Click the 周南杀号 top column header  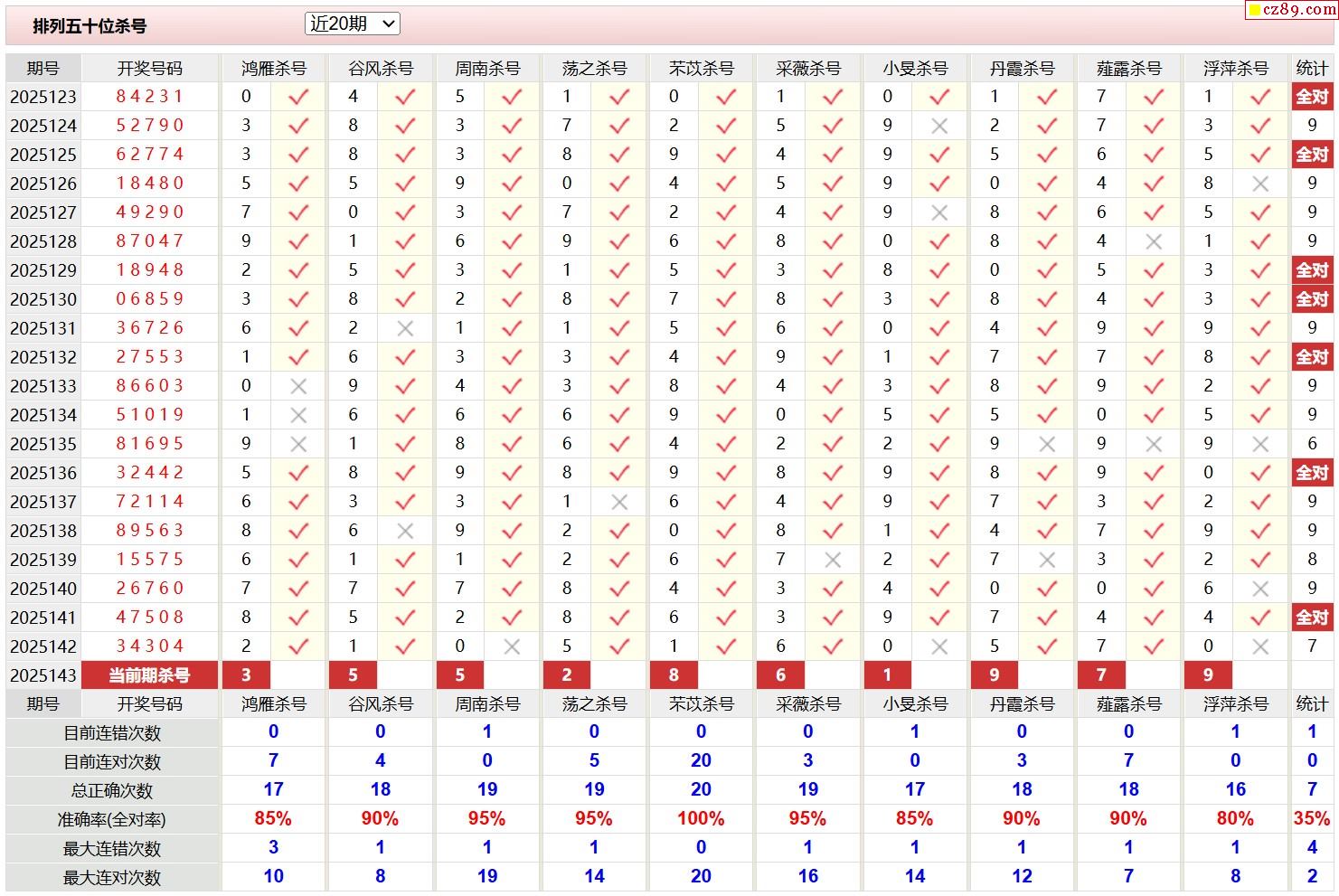[487, 69]
